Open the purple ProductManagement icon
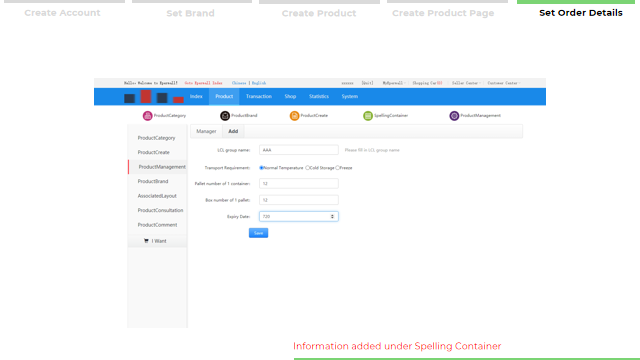Screen dimensions: 640x360 click(x=454, y=116)
